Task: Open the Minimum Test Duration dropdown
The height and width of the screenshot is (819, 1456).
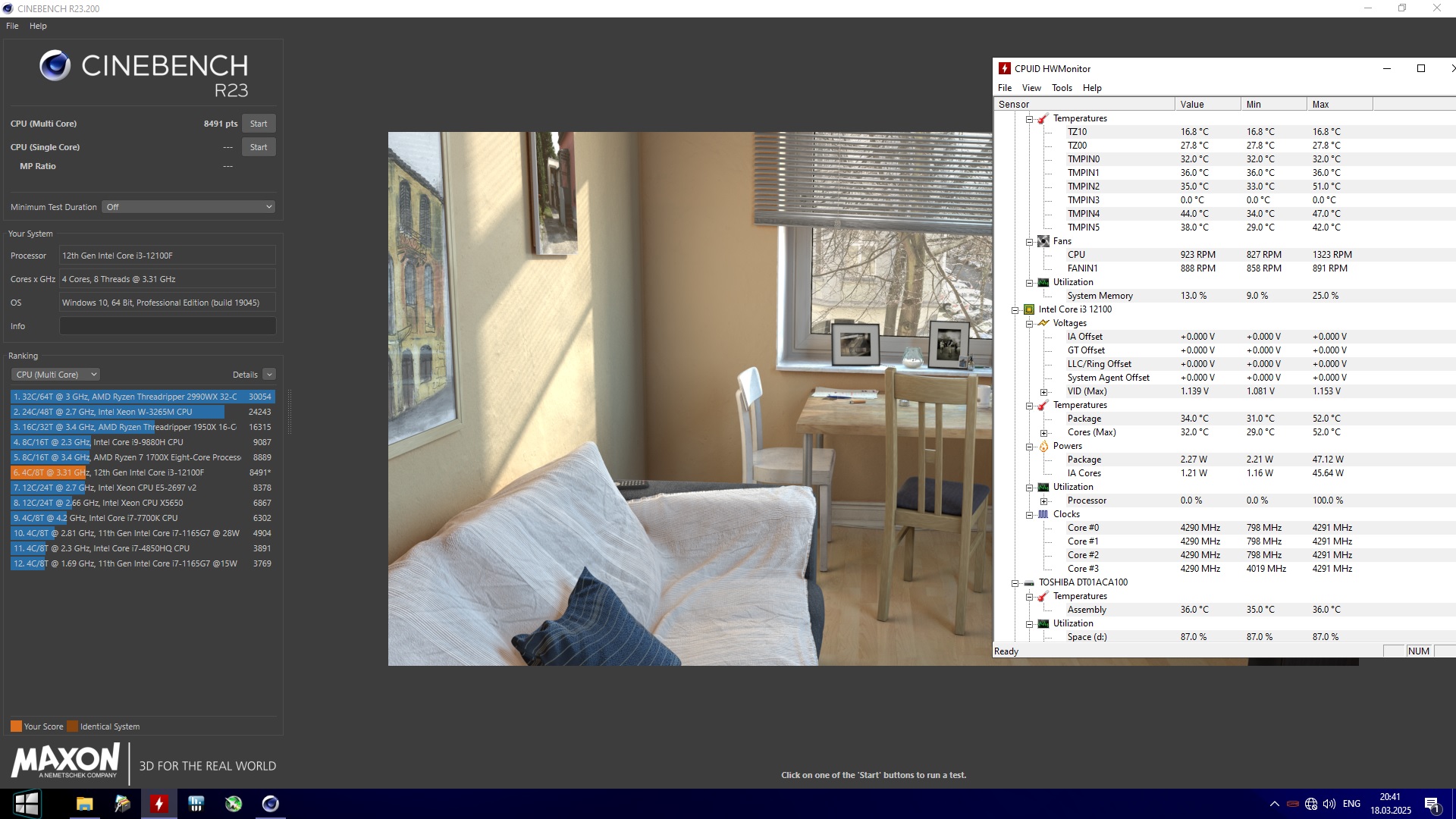Action: pos(188,207)
